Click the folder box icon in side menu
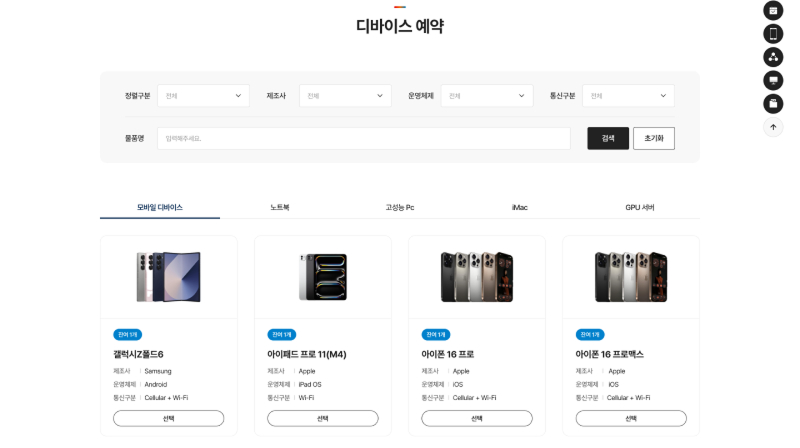 (773, 103)
